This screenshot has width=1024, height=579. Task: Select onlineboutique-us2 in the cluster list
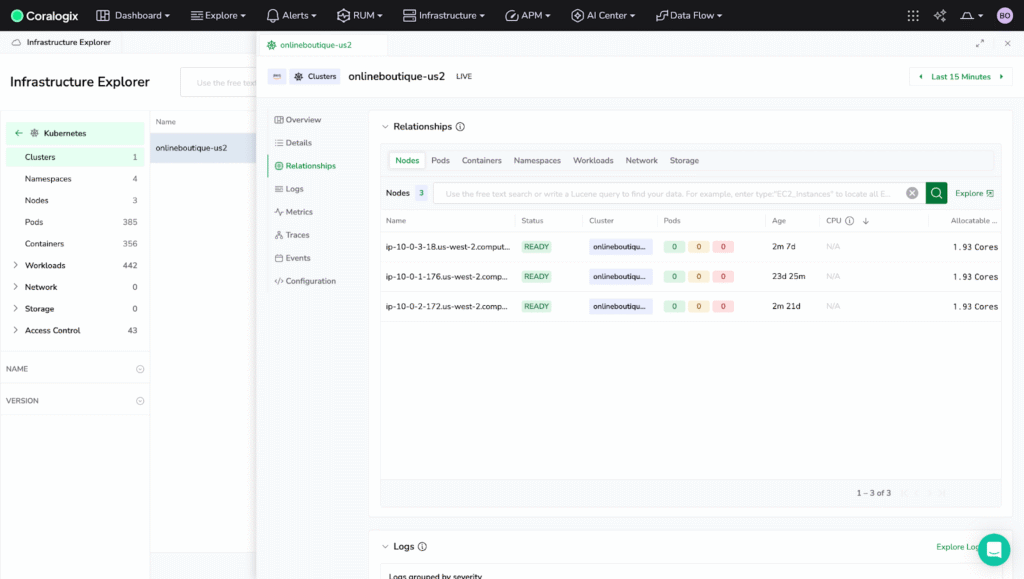click(203, 148)
